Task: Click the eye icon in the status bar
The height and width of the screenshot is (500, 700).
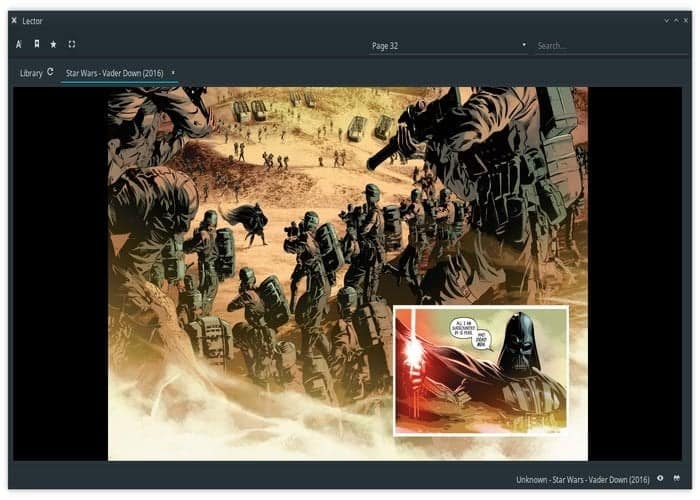Action: tap(660, 478)
